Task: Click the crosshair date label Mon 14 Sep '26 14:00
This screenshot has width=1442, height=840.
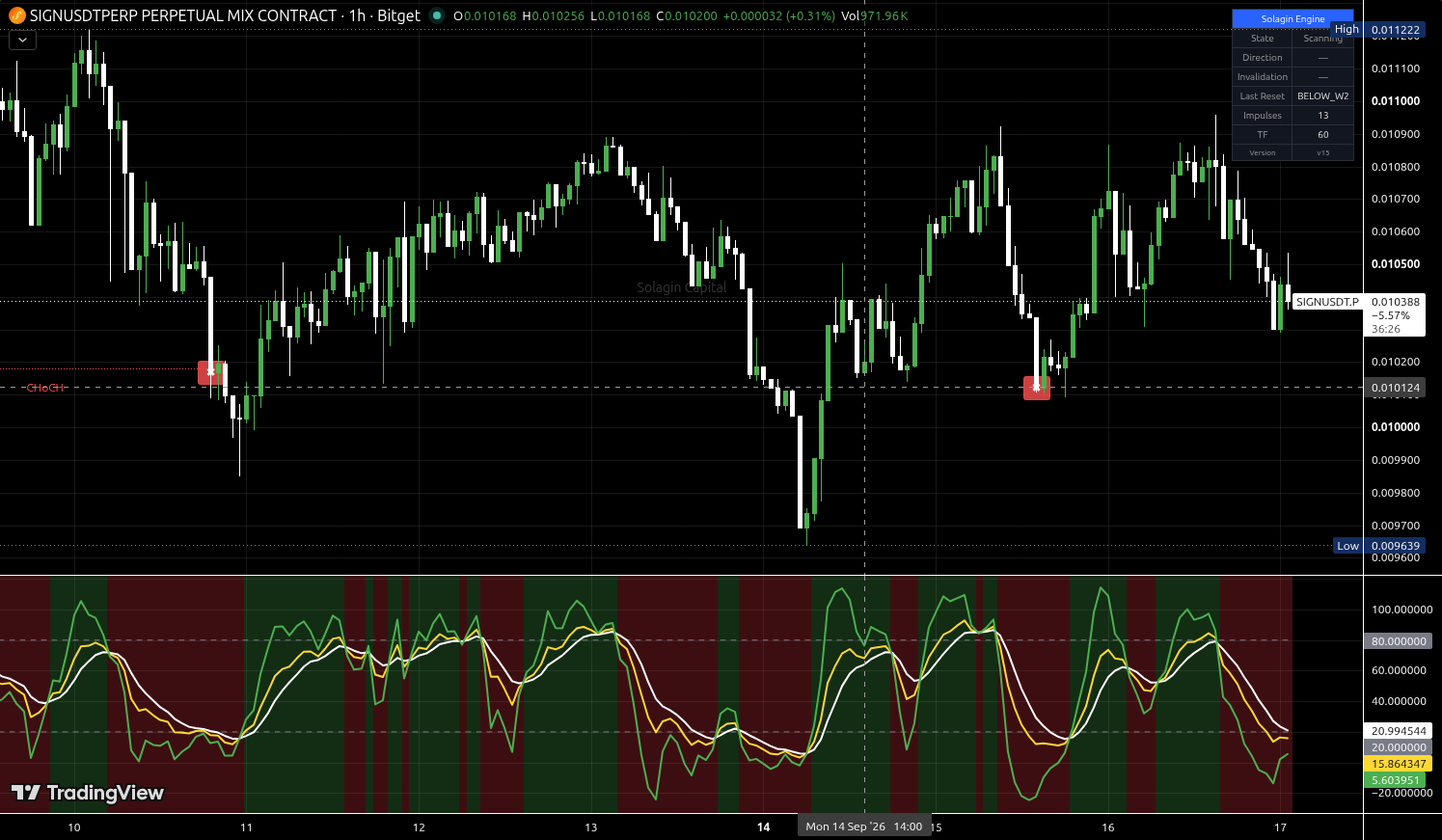Action: pos(864,826)
